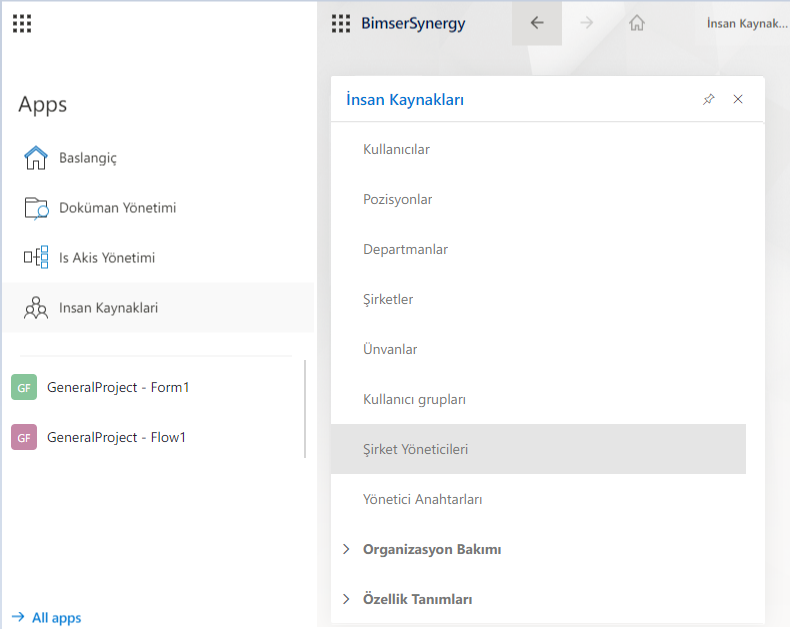Screen dimensions: 791x629
Task: Open Departmanlar from the list
Action: pos(405,249)
